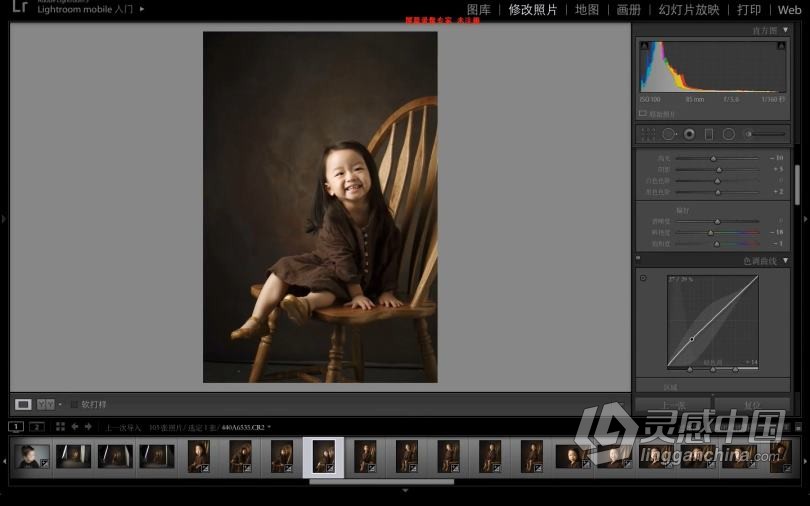Select the Adjustment Brush tool
Image resolution: width=810 pixels, height=506 pixels.
(765, 134)
